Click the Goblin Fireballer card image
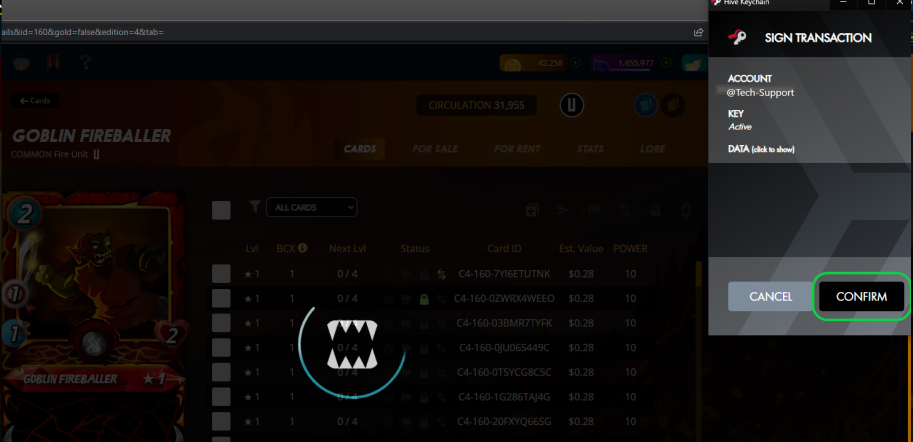The image size is (913, 442). [x=93, y=317]
